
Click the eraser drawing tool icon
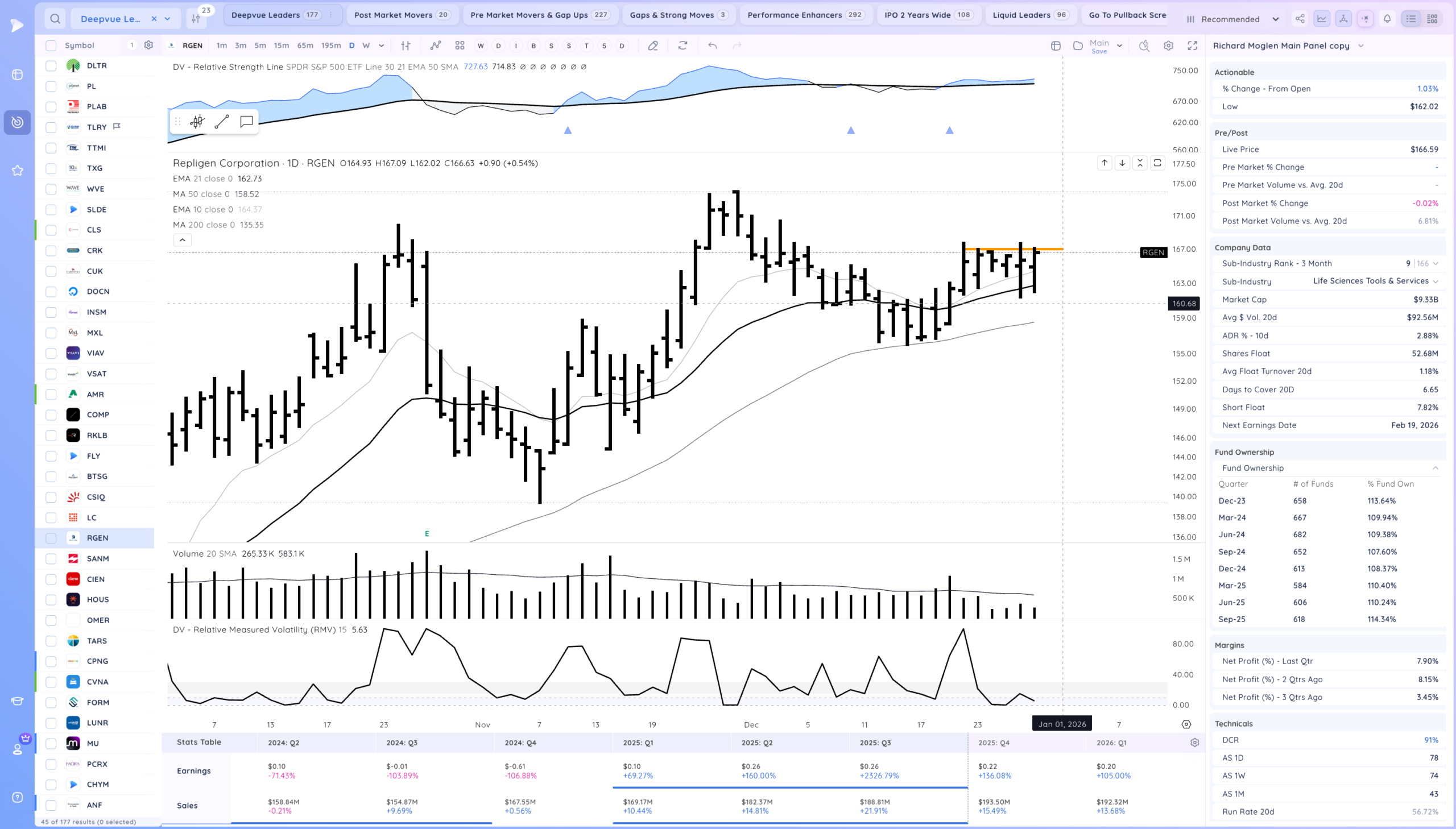(653, 45)
